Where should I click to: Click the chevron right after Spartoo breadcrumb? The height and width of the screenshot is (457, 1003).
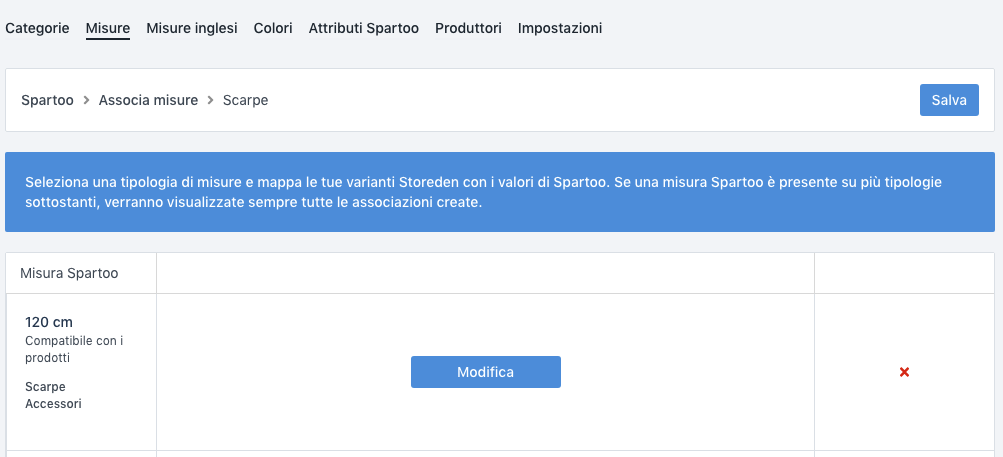pos(86,100)
